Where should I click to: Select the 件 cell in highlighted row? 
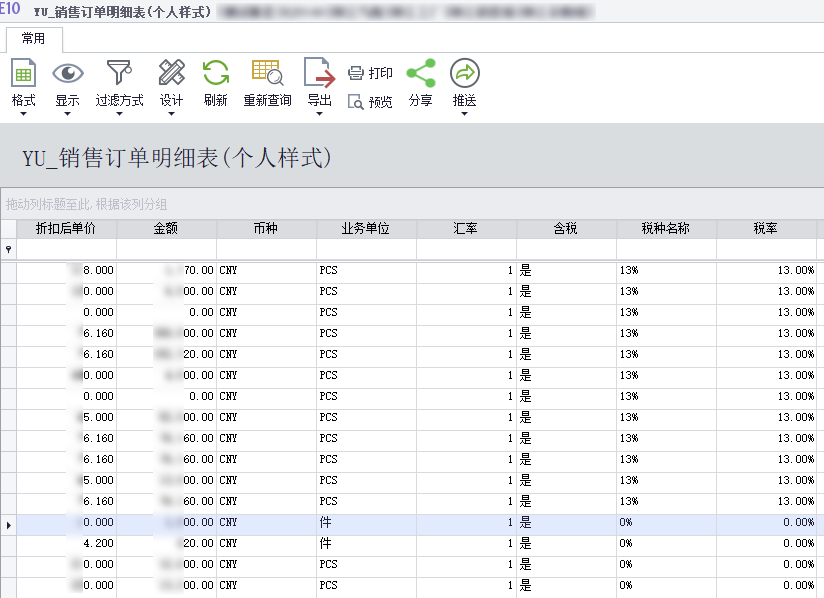point(366,523)
